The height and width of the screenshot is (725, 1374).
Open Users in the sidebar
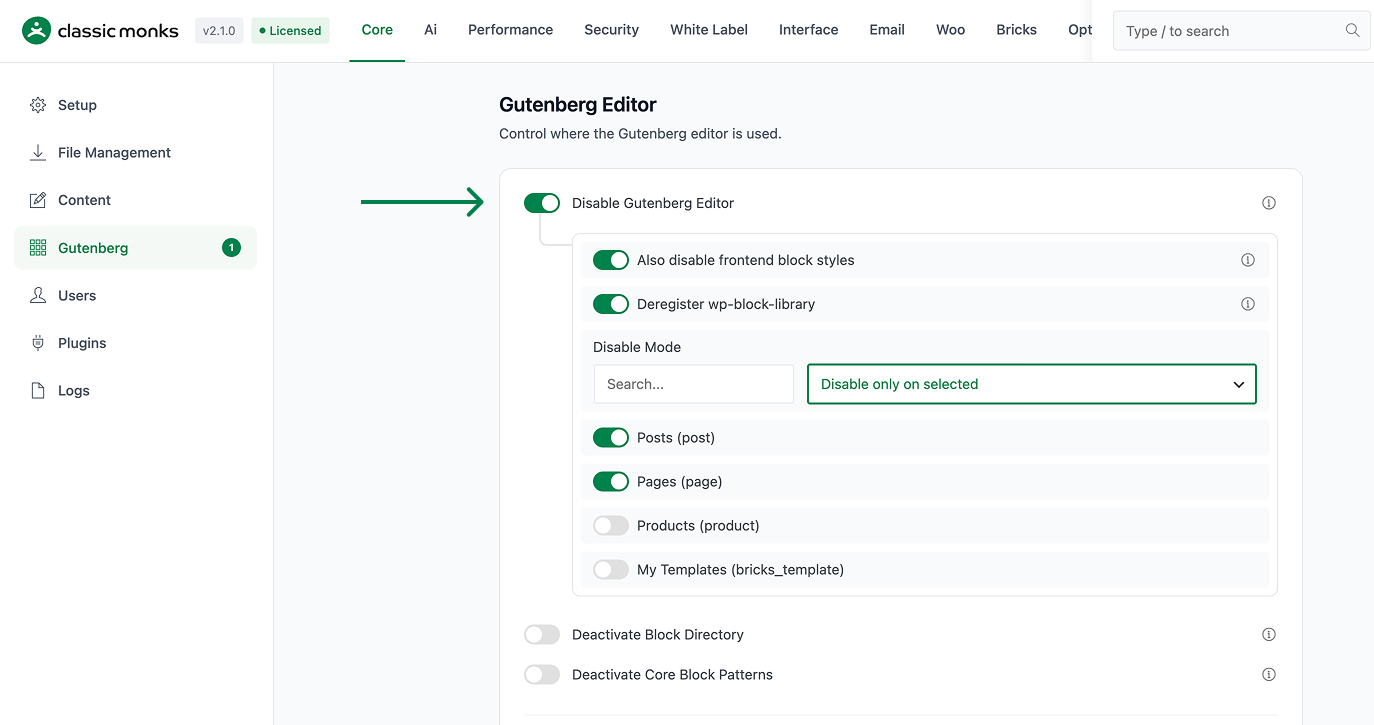coord(135,295)
